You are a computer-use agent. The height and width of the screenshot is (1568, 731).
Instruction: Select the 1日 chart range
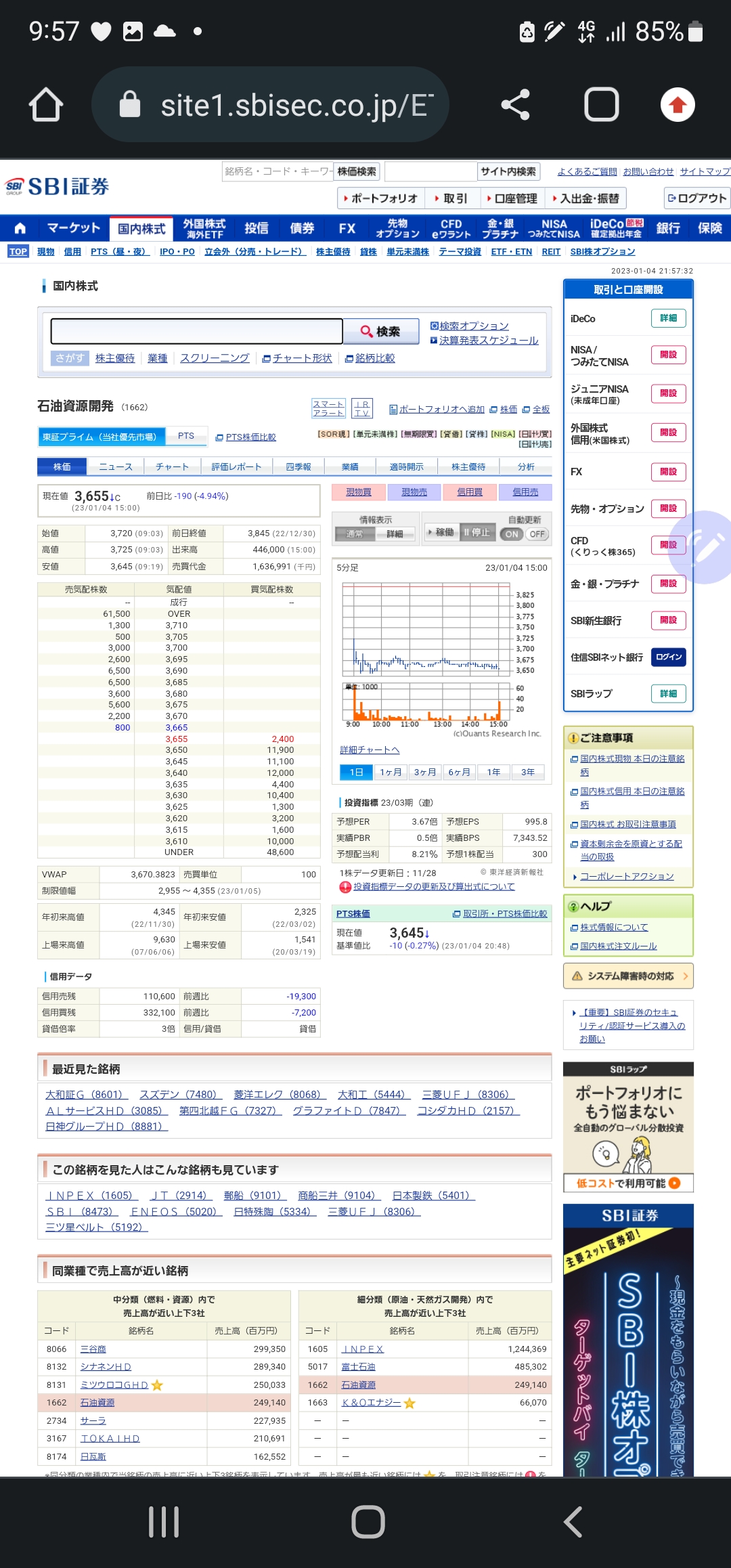coord(356,772)
